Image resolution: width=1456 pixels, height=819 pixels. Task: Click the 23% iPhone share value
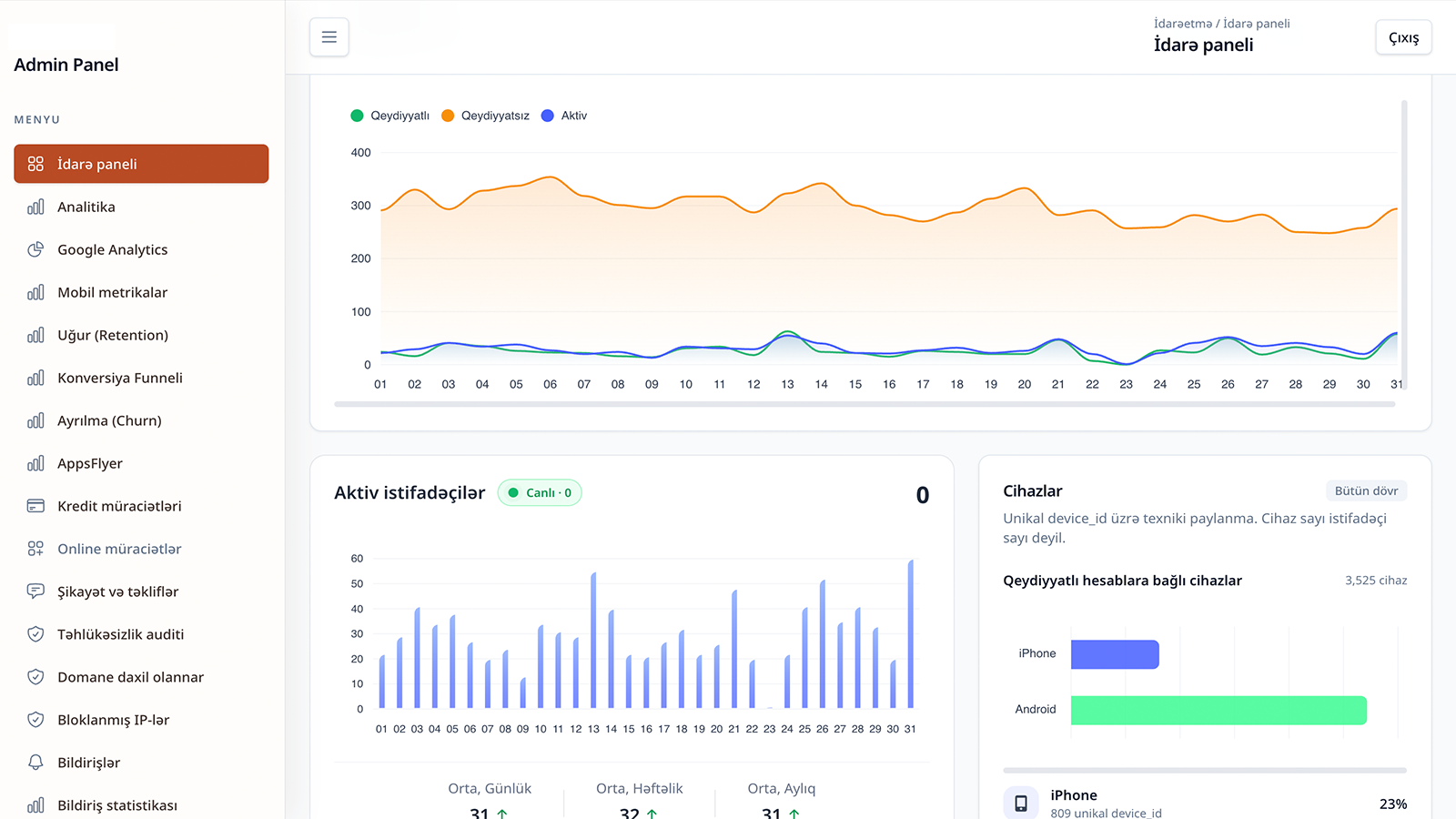pos(1393,804)
